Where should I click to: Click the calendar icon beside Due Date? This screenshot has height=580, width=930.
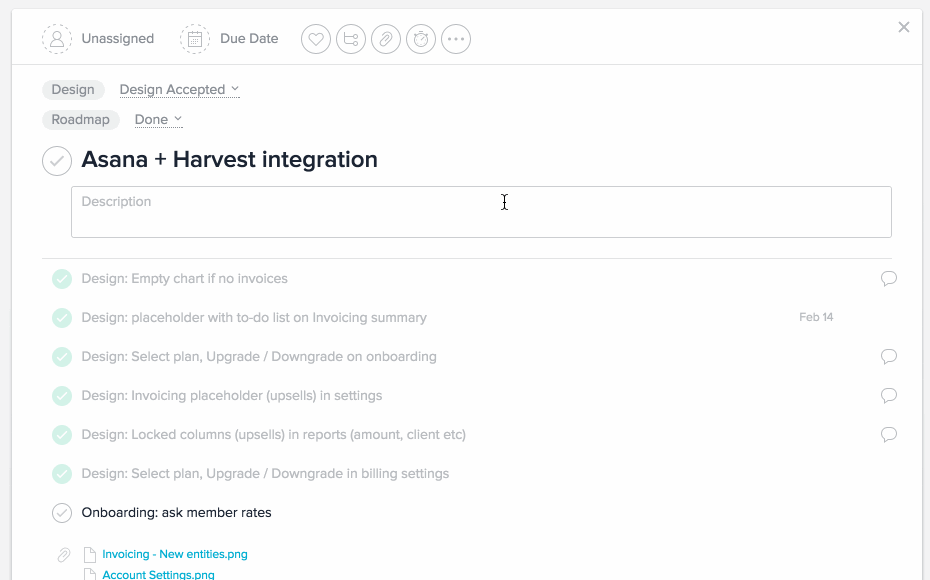point(194,38)
